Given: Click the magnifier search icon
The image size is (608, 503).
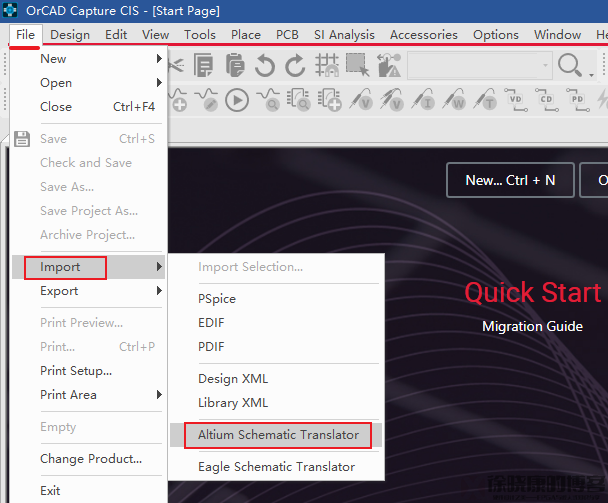Looking at the screenshot, I should 570,66.
